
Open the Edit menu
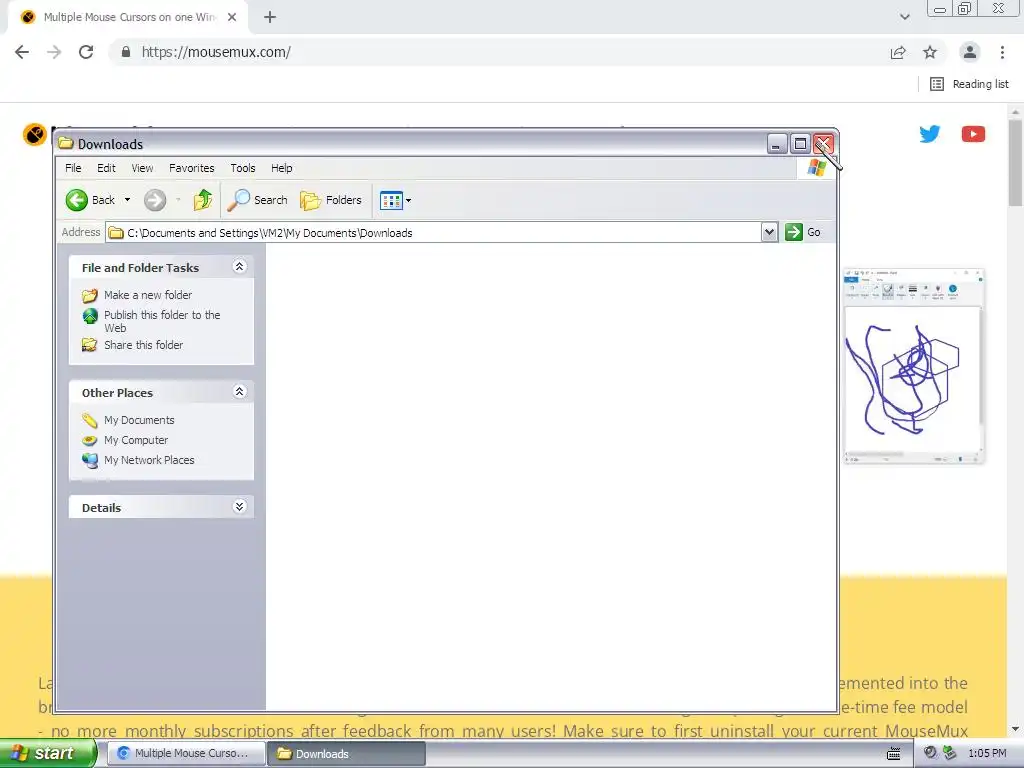[x=106, y=168]
